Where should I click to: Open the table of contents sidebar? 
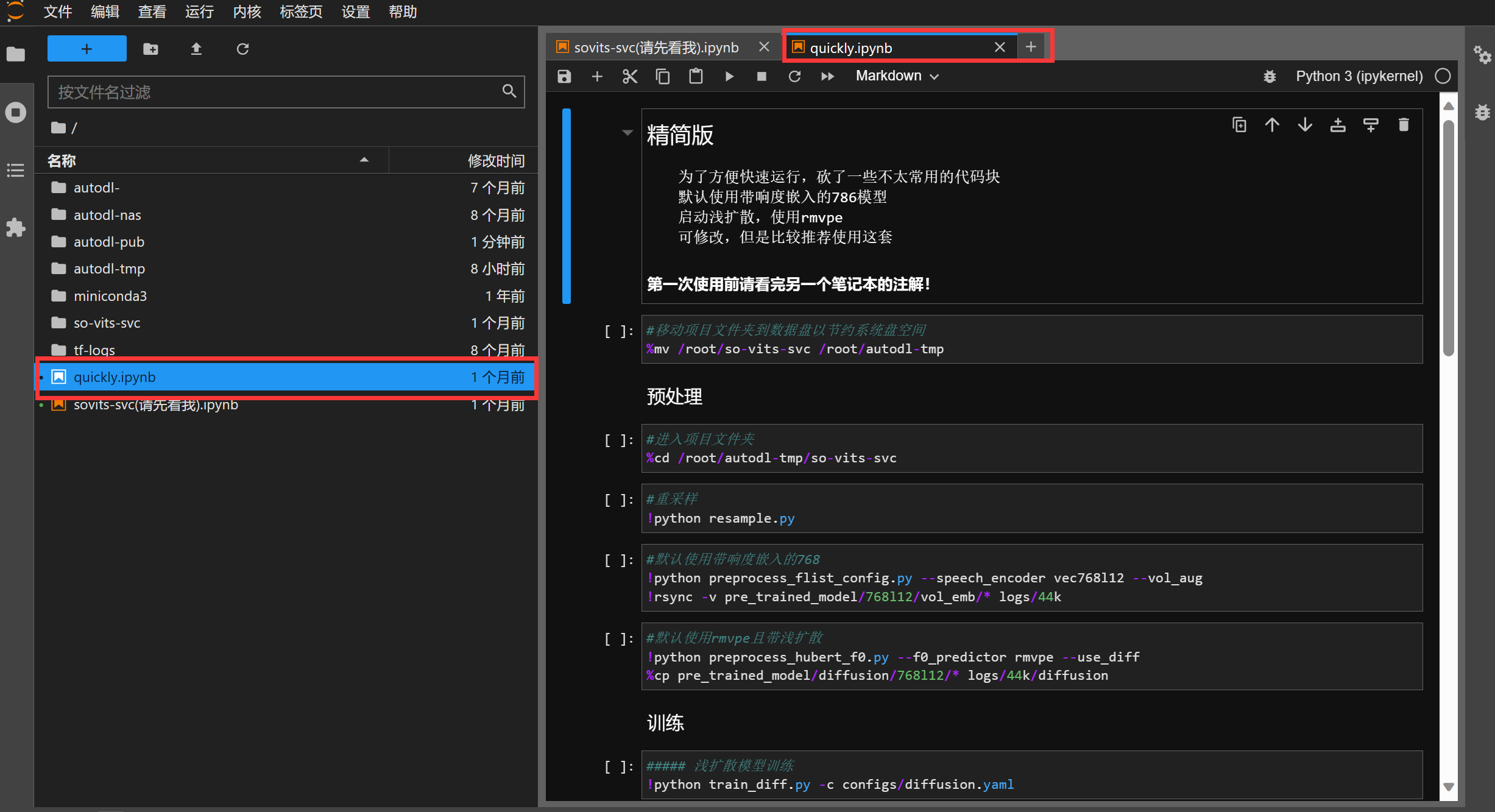[x=16, y=170]
